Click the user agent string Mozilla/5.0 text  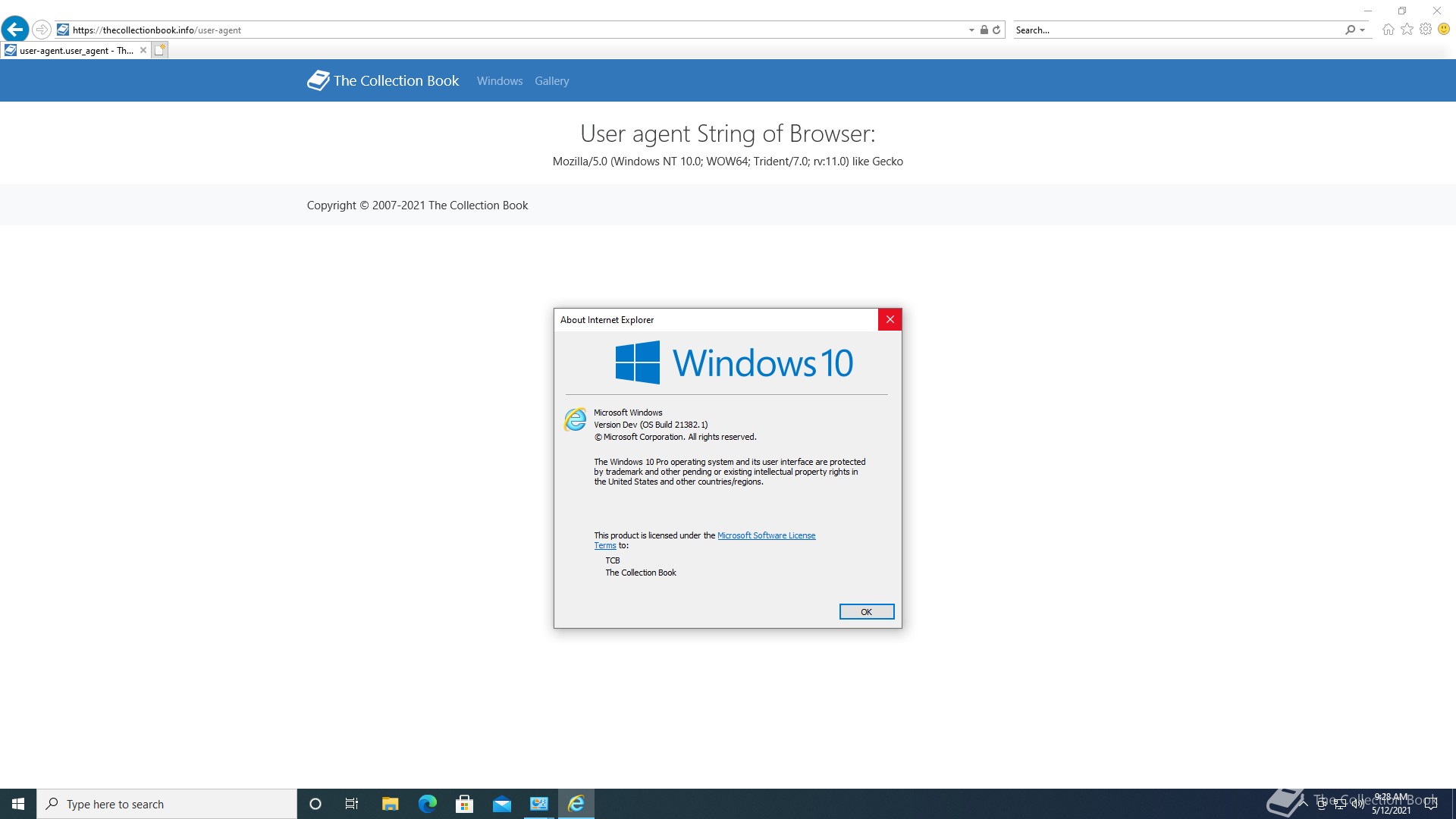point(728,162)
